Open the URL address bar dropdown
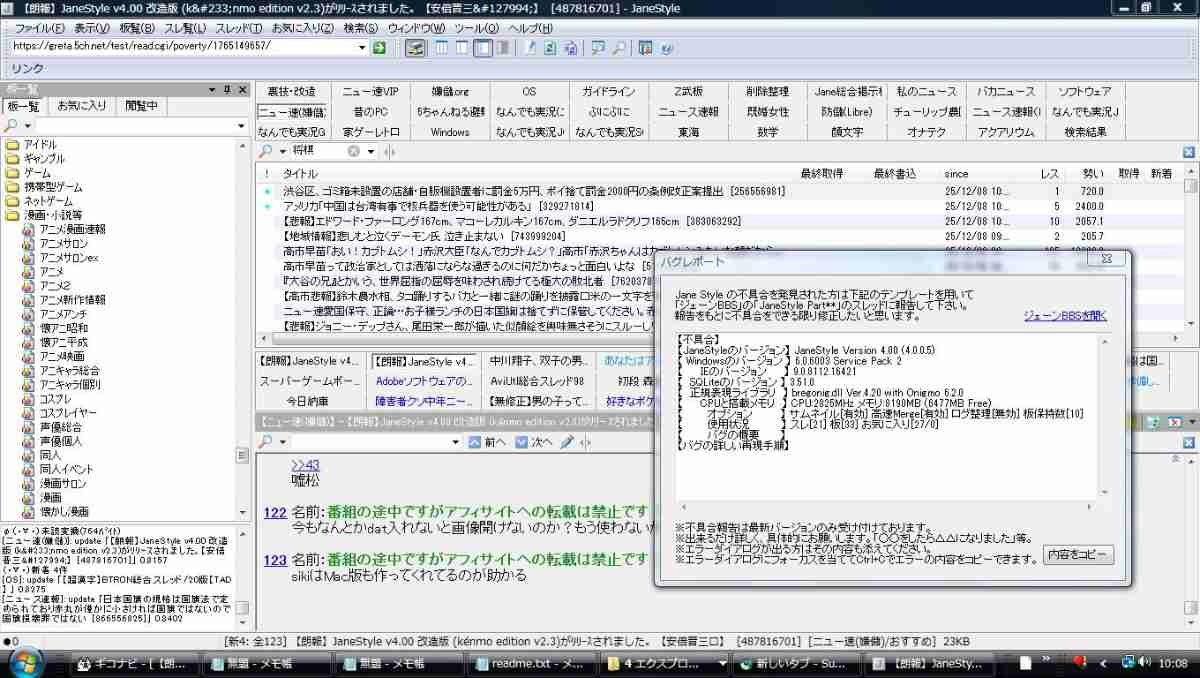This screenshot has height=678, width=1200. point(362,47)
